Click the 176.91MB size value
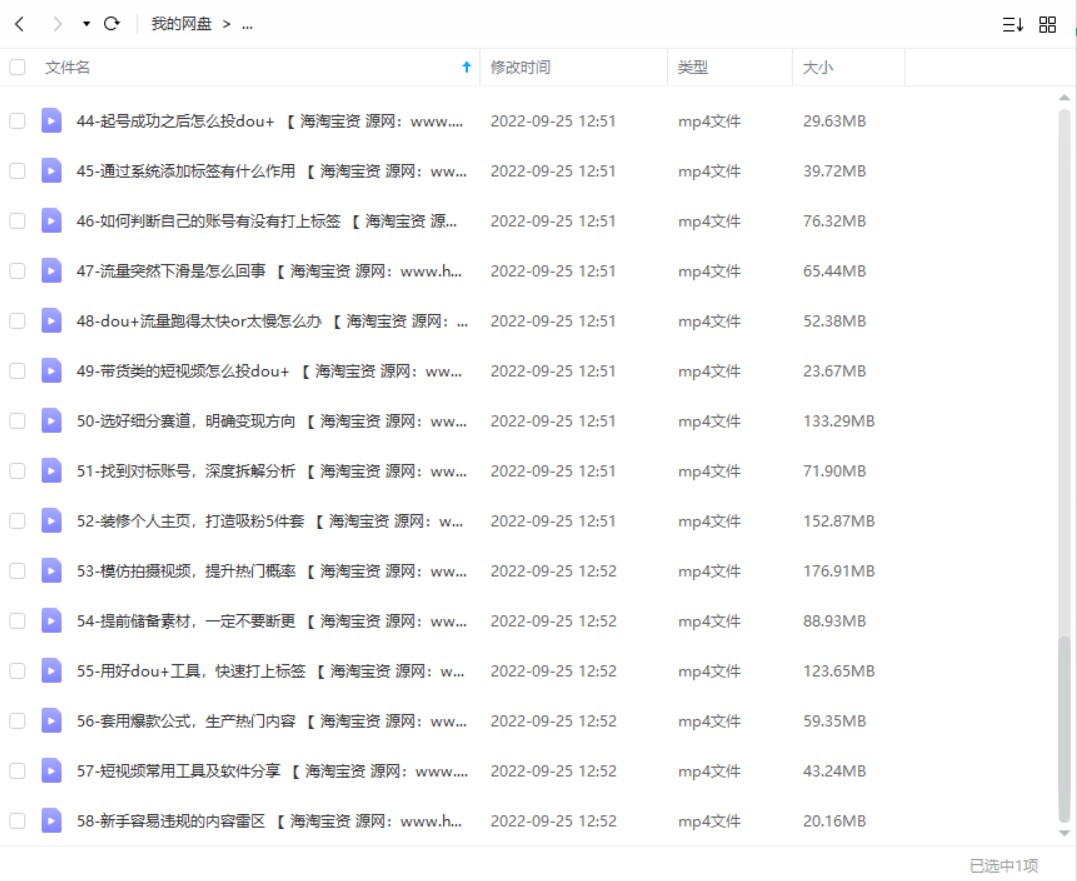This screenshot has height=881, width=1077. point(839,571)
